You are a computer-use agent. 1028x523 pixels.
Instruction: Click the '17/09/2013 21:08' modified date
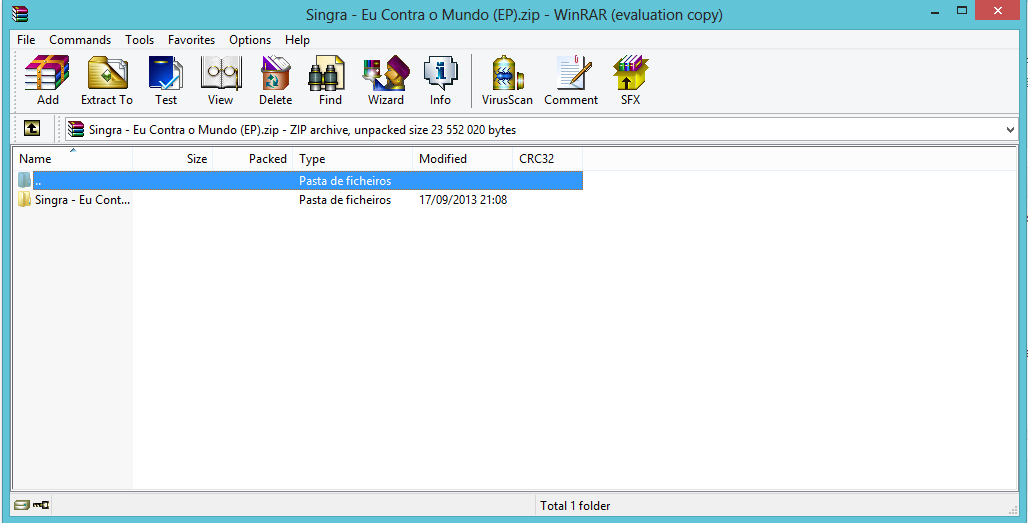[463, 200]
